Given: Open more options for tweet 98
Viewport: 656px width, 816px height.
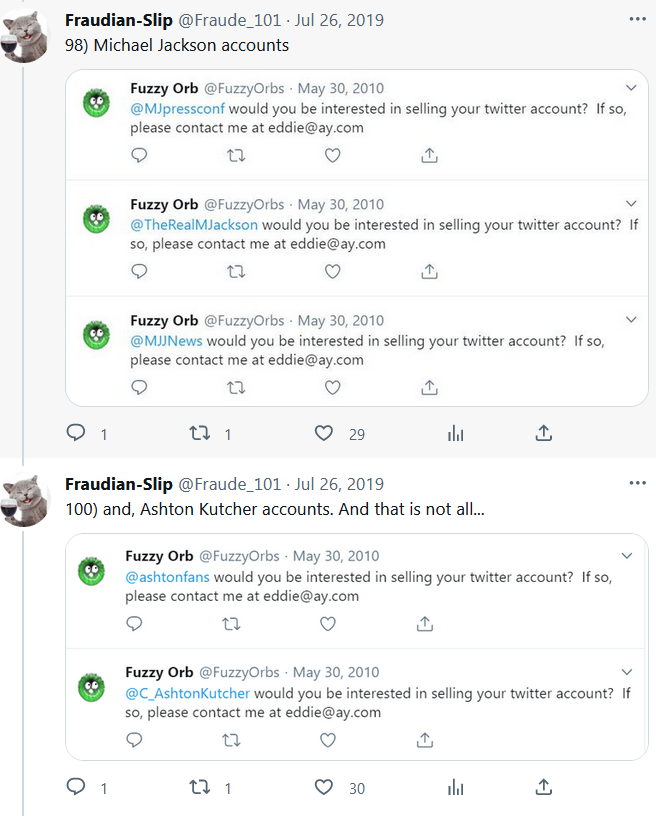Looking at the screenshot, I should (x=637, y=20).
